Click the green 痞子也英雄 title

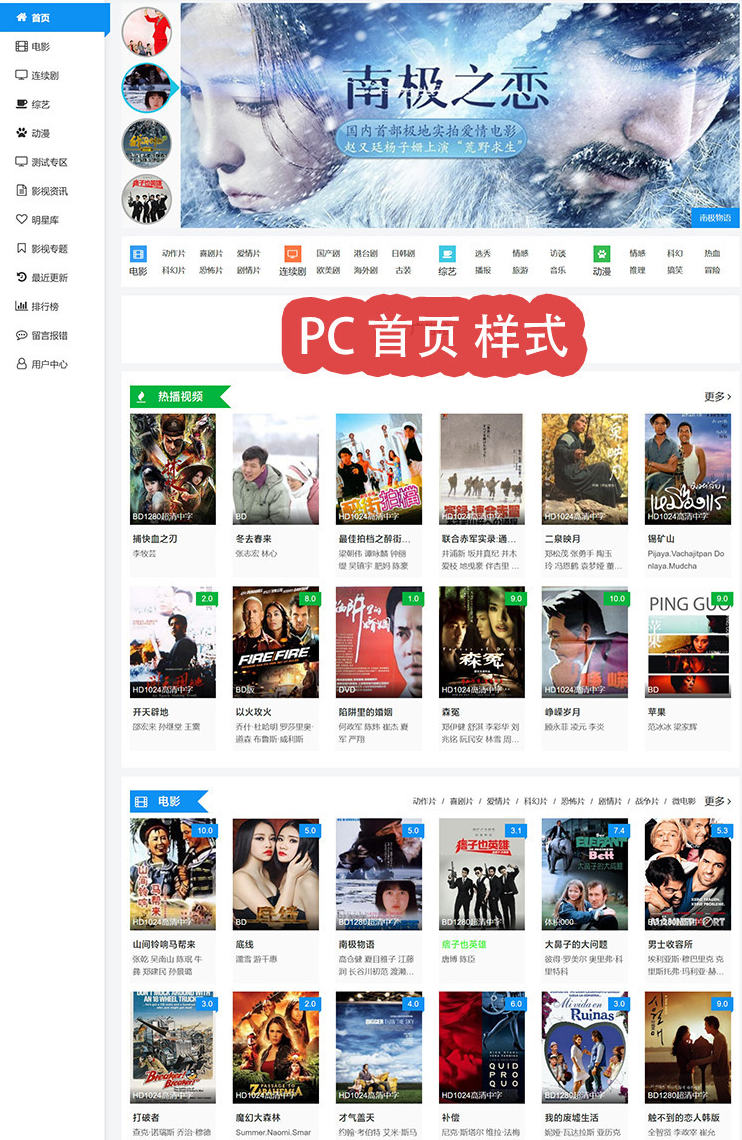point(464,944)
